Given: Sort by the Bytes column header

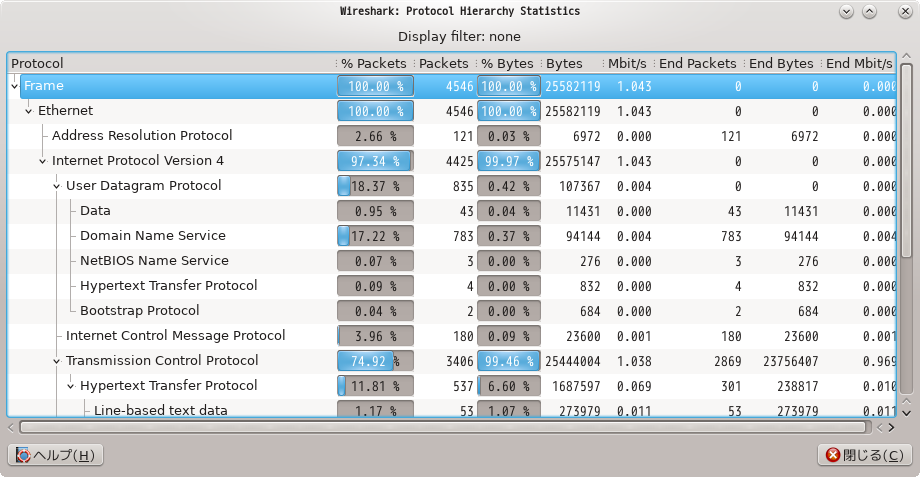Looking at the screenshot, I should [x=572, y=63].
